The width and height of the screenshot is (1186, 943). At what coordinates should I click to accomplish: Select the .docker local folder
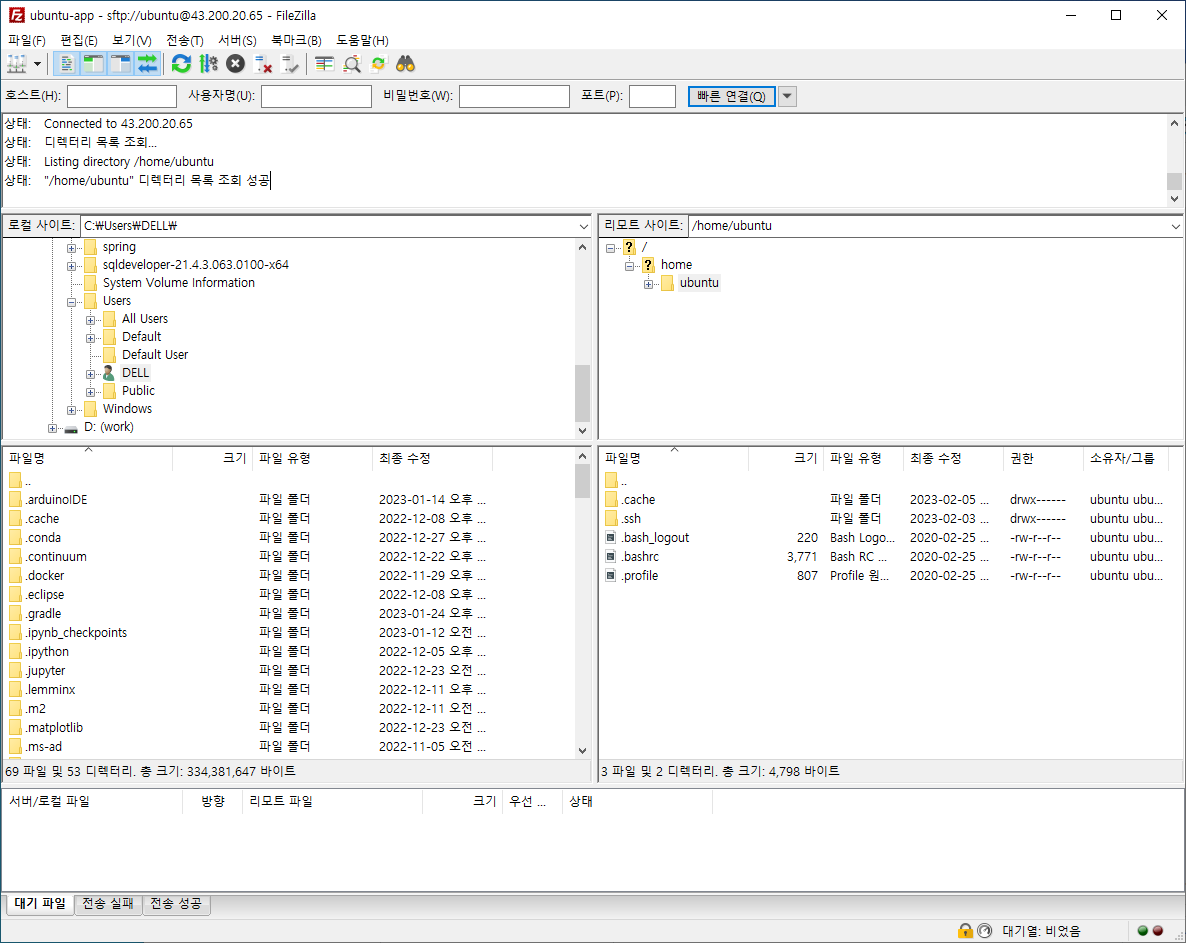tap(45, 575)
